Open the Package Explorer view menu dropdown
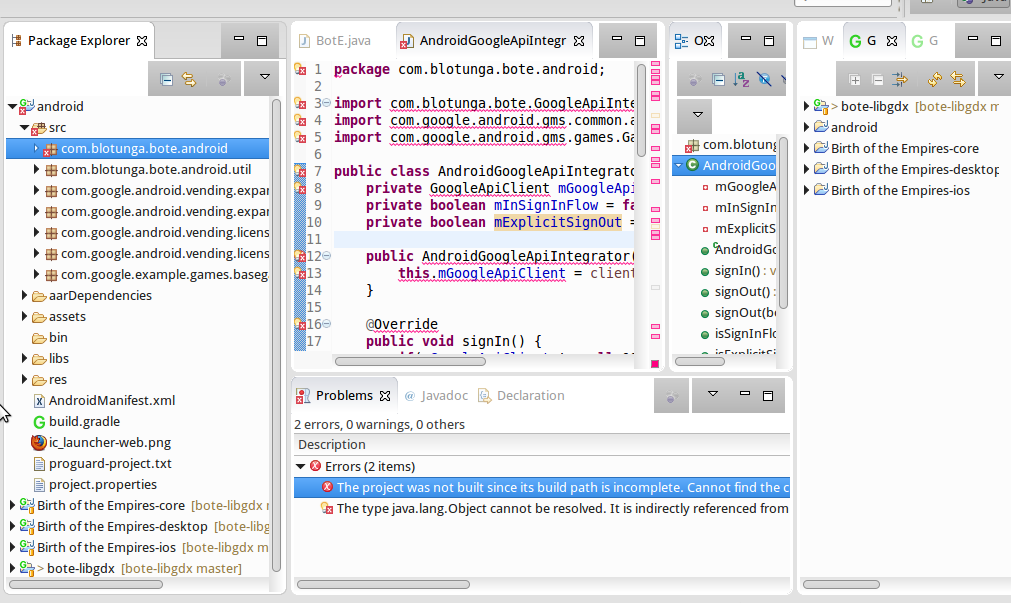Image resolution: width=1011 pixels, height=603 pixels. tap(264, 77)
